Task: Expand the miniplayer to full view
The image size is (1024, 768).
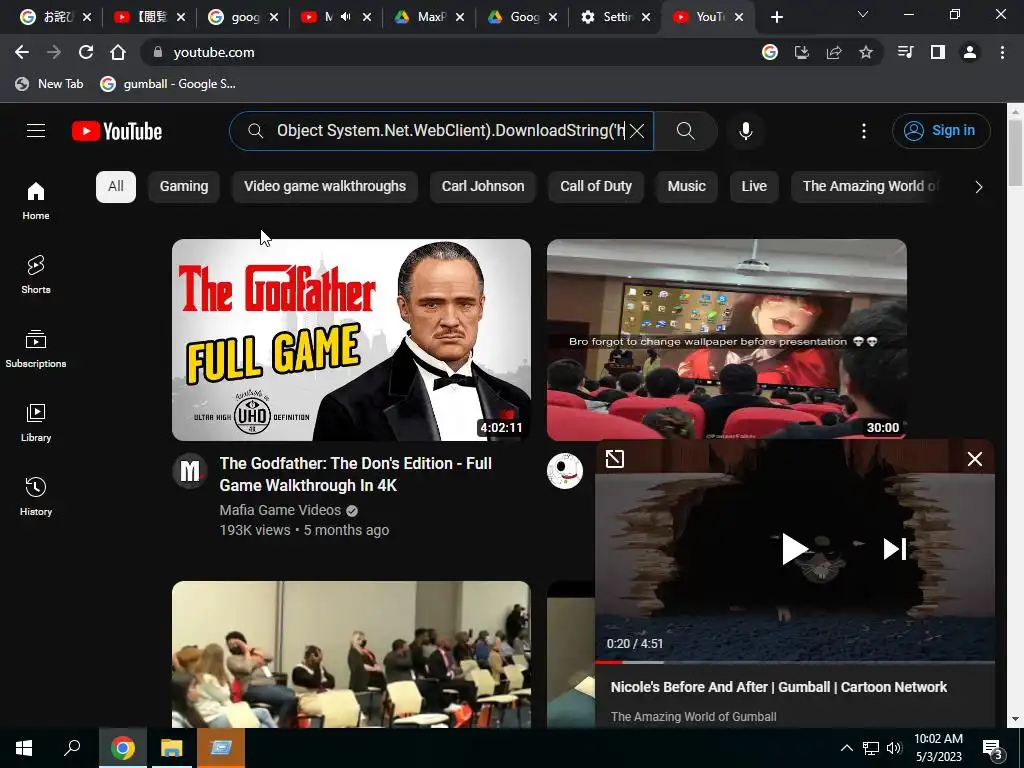Action: (615, 459)
